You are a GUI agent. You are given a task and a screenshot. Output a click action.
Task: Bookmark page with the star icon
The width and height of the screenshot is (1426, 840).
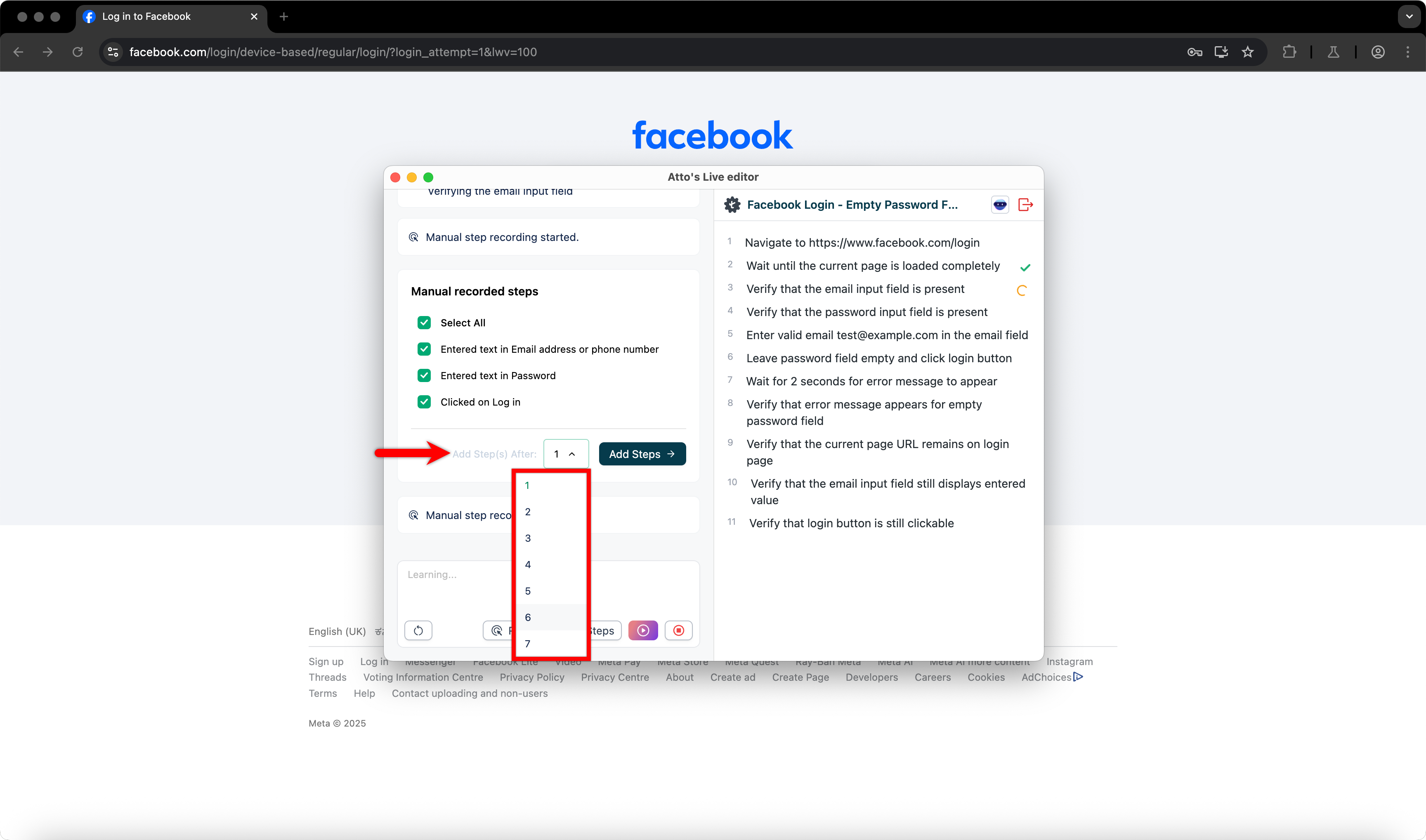click(x=1248, y=52)
